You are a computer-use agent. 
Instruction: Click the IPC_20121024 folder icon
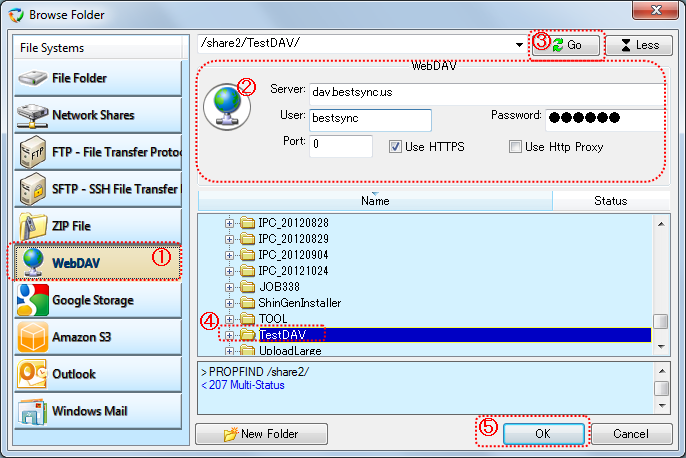point(248,271)
